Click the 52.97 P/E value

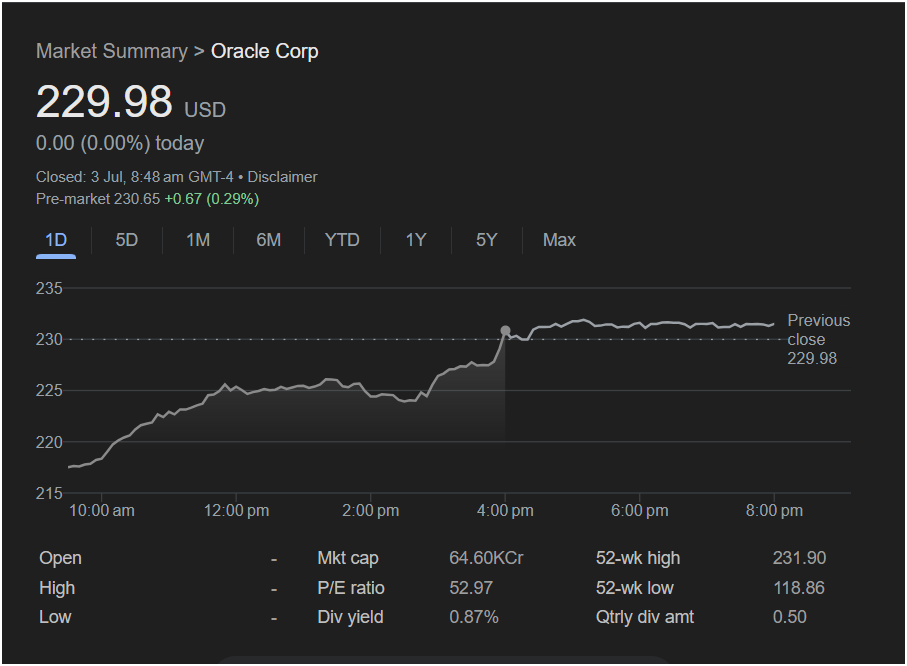[x=471, y=588]
